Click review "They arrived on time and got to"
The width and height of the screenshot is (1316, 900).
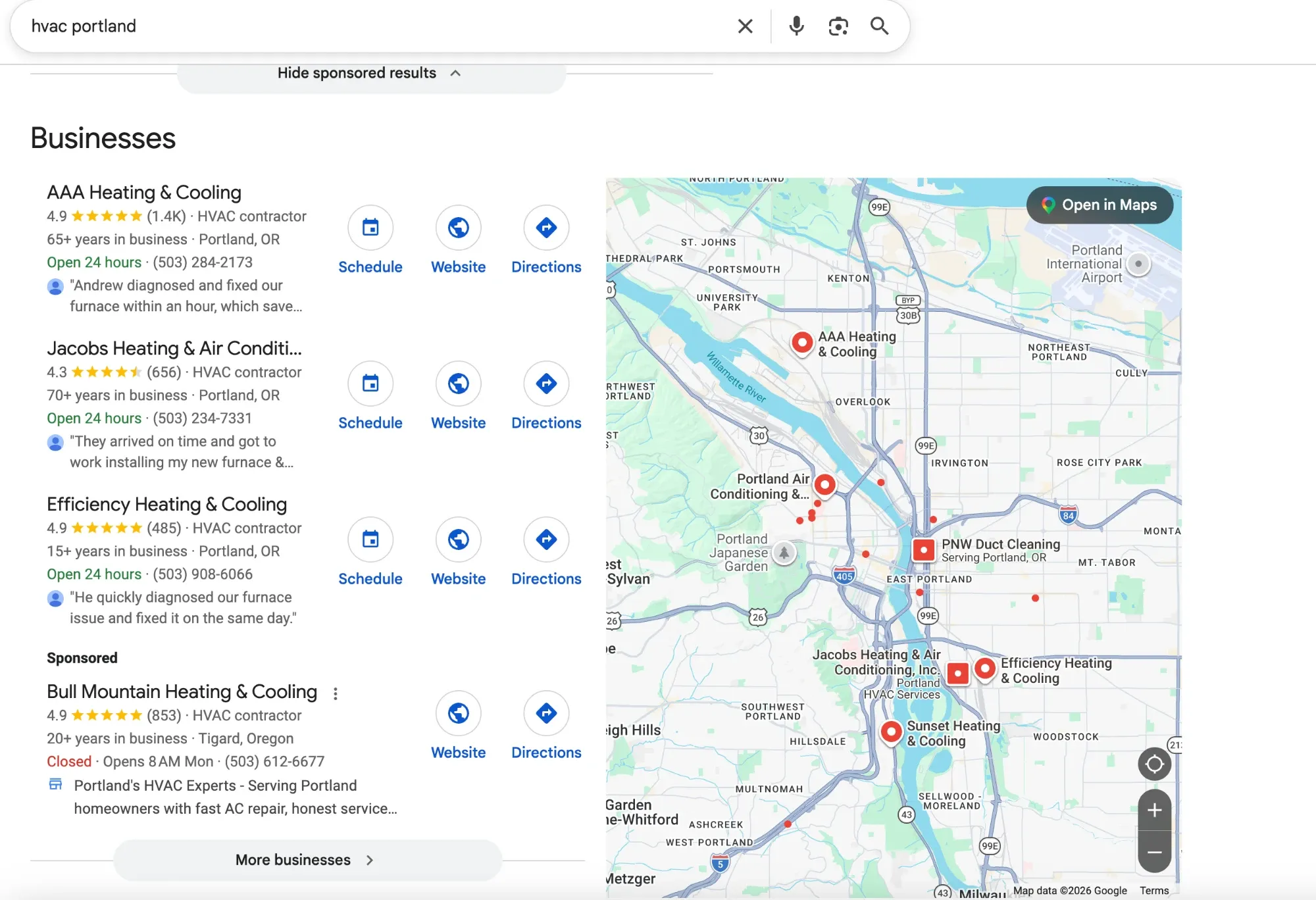(173, 441)
